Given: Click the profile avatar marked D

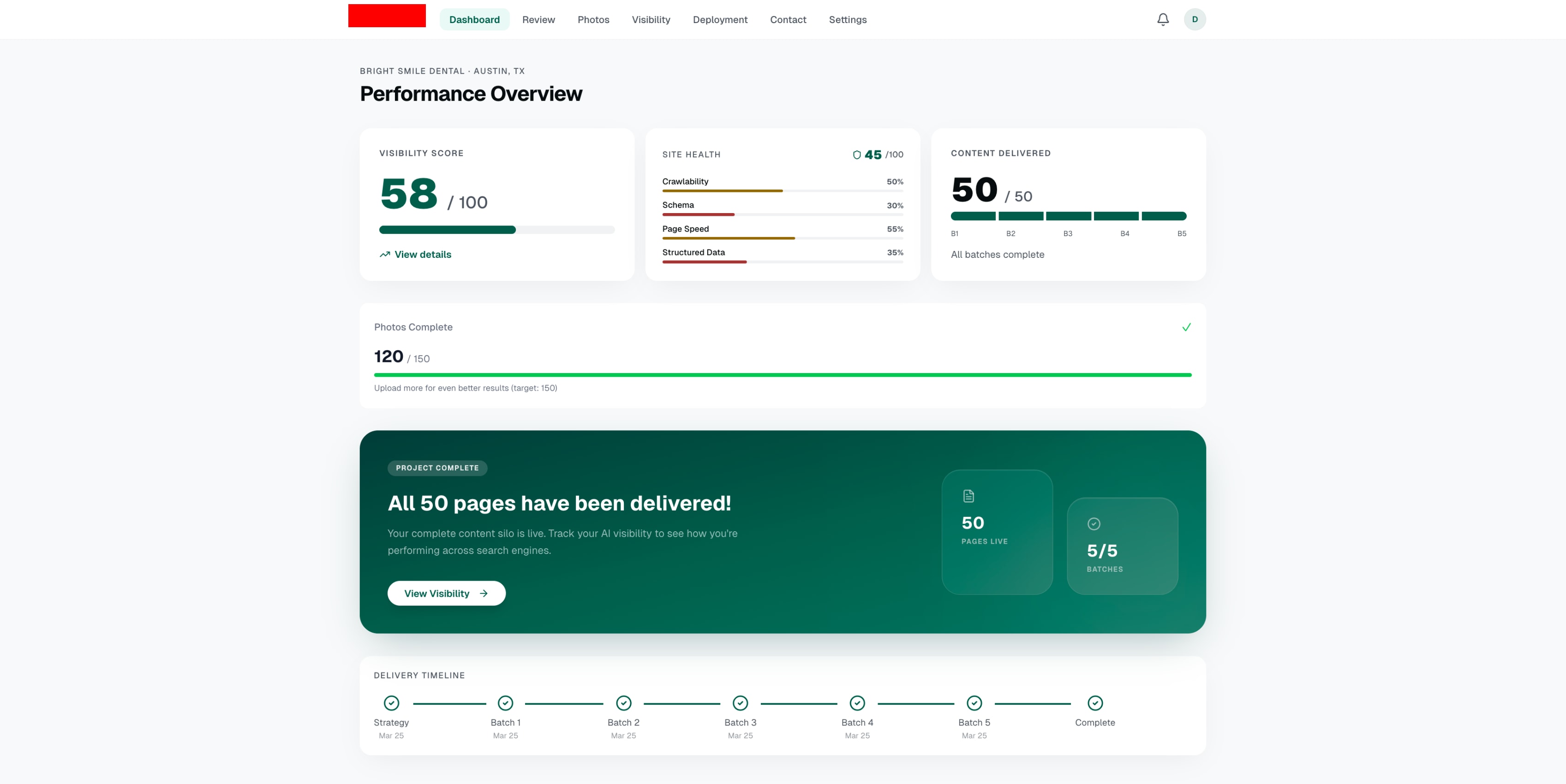Looking at the screenshot, I should click(x=1195, y=19).
